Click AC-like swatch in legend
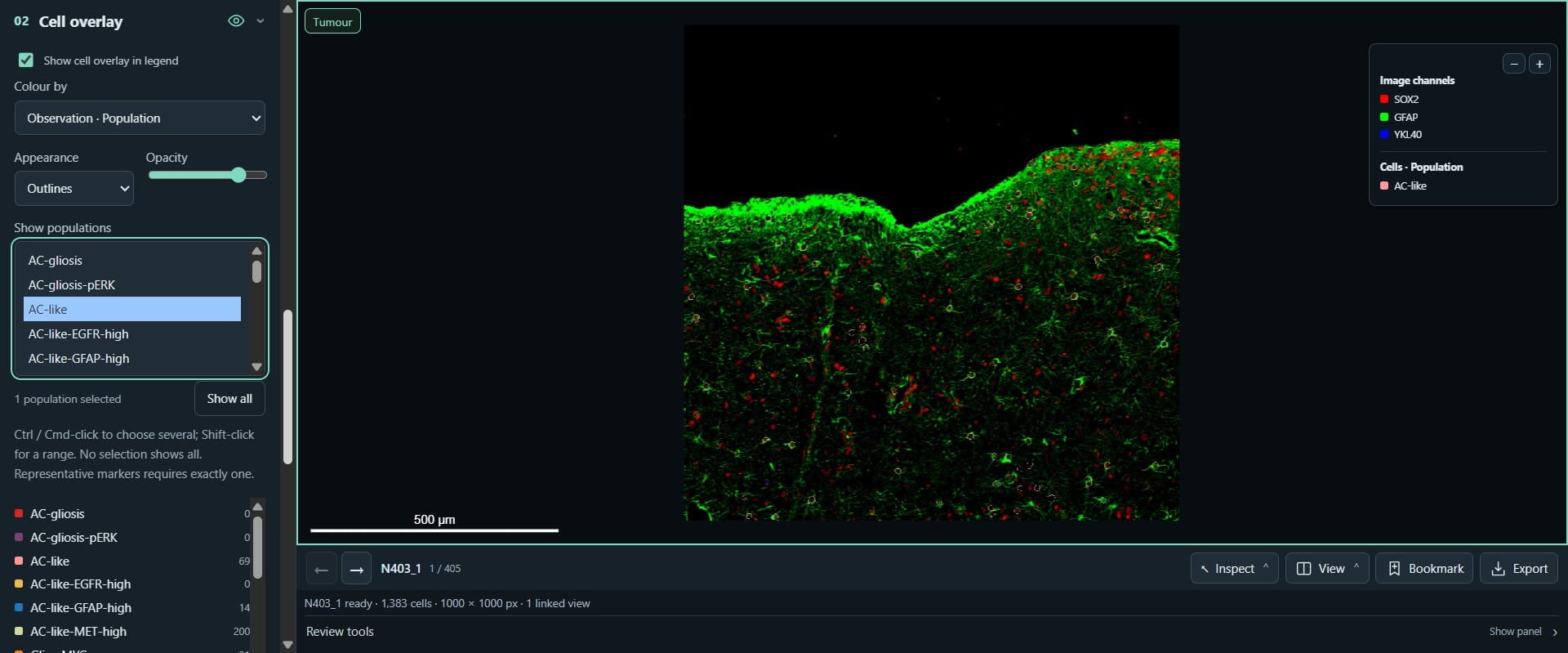 click(x=1384, y=186)
